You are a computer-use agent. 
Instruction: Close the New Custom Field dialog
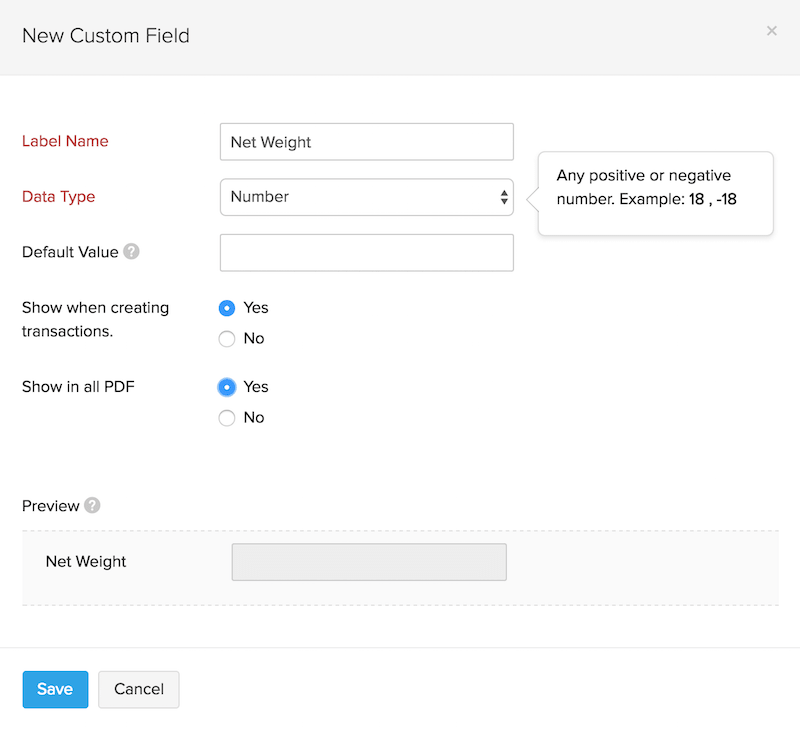click(x=771, y=31)
